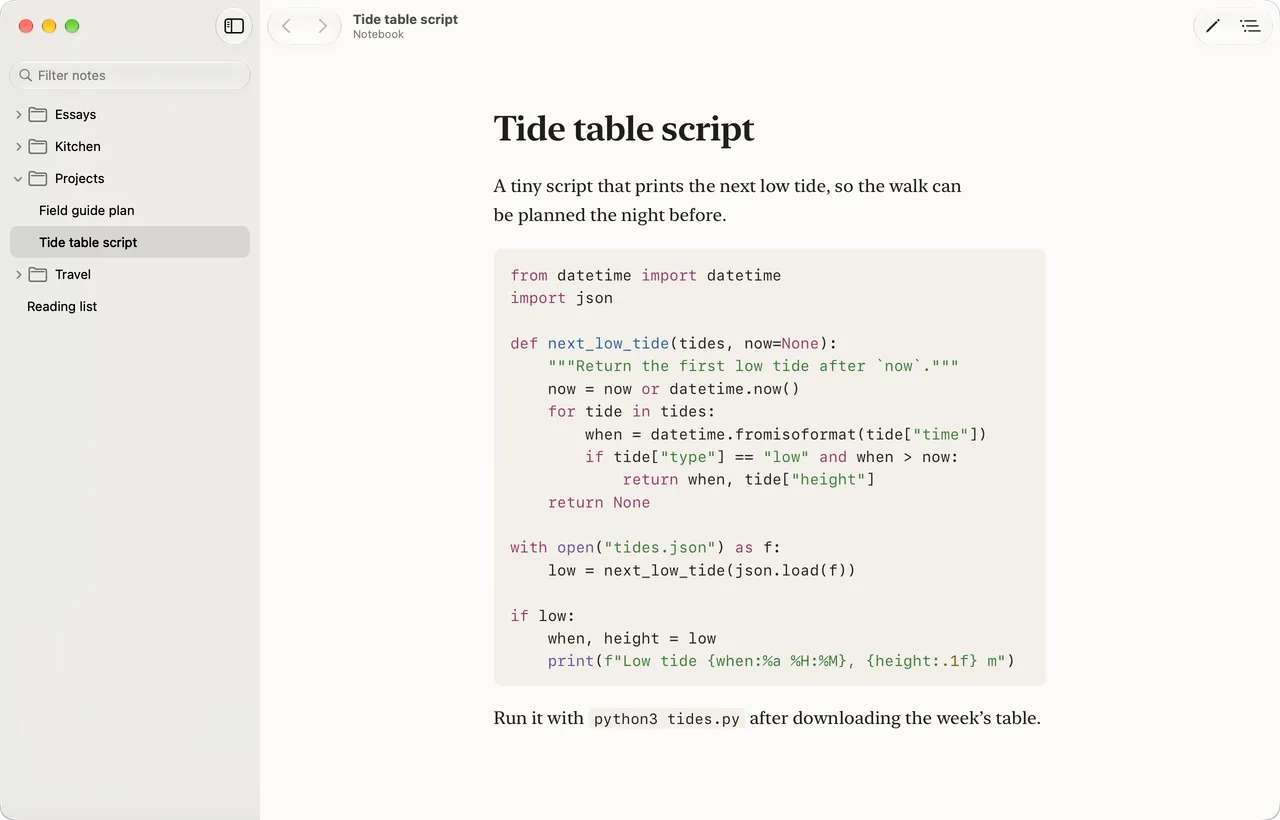Go forward with the right arrow

[x=322, y=26]
